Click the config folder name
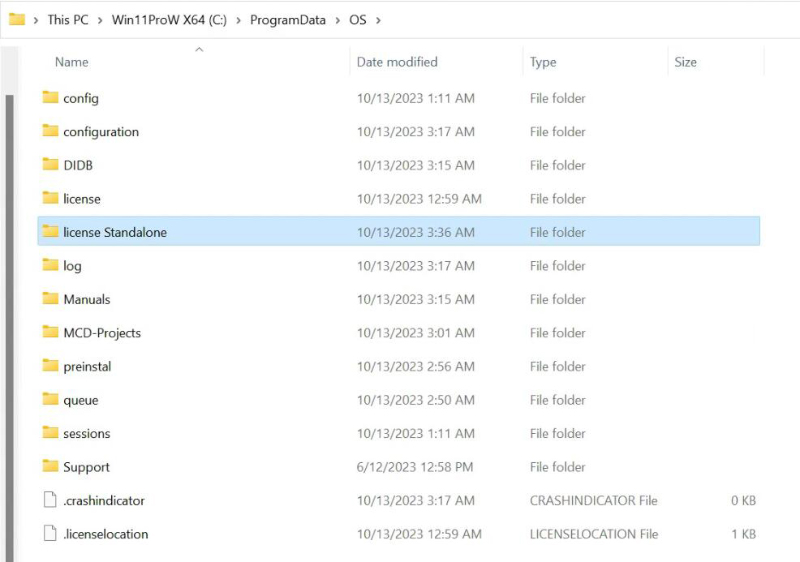 (x=81, y=98)
